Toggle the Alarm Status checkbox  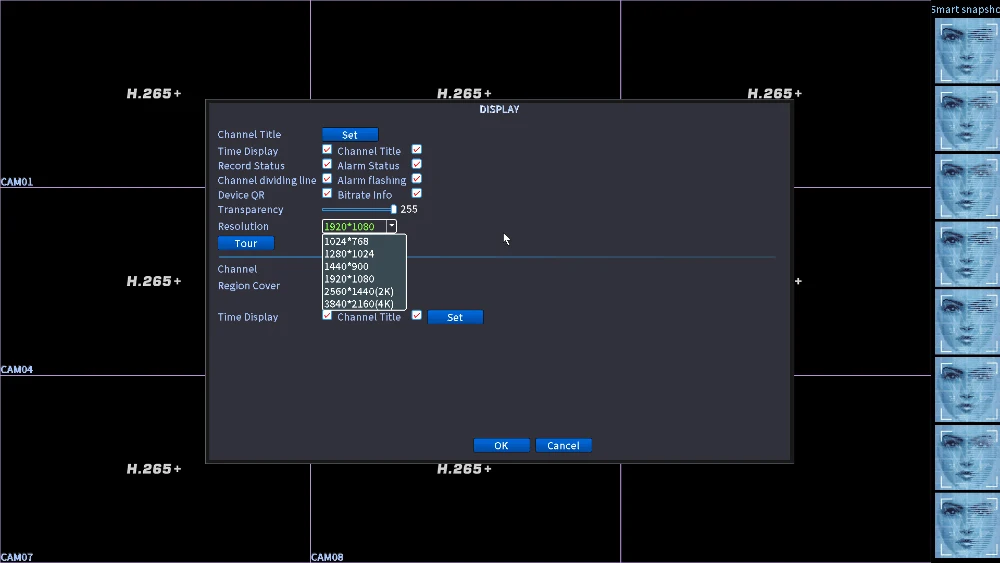pyautogui.click(x=416, y=164)
